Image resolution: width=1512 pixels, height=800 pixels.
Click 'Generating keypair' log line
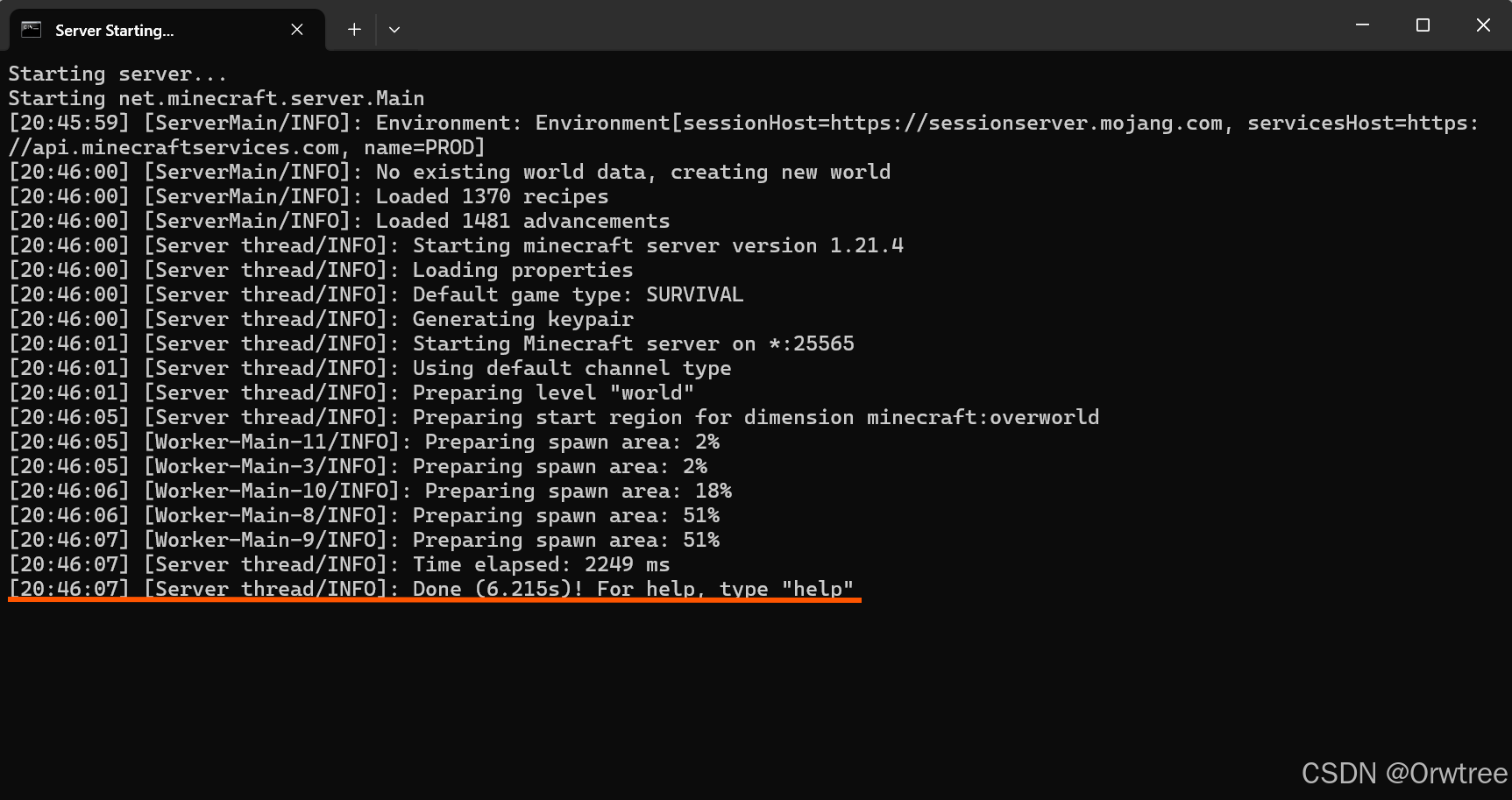click(x=321, y=320)
